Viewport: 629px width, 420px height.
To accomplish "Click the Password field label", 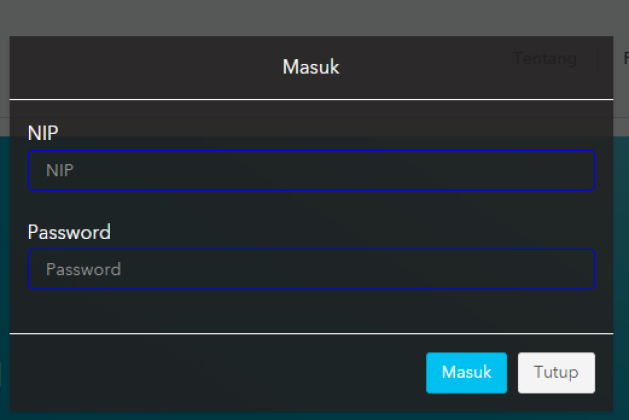I will point(69,232).
